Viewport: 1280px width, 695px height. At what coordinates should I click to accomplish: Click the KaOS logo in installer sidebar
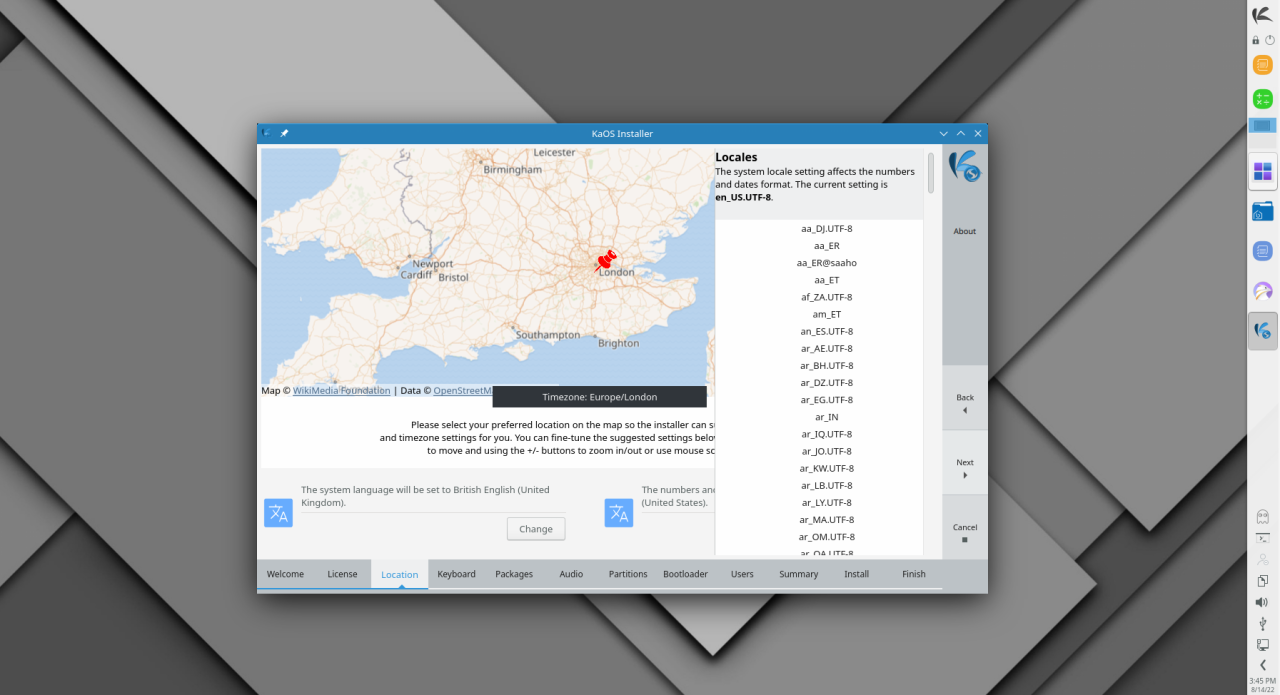965,166
